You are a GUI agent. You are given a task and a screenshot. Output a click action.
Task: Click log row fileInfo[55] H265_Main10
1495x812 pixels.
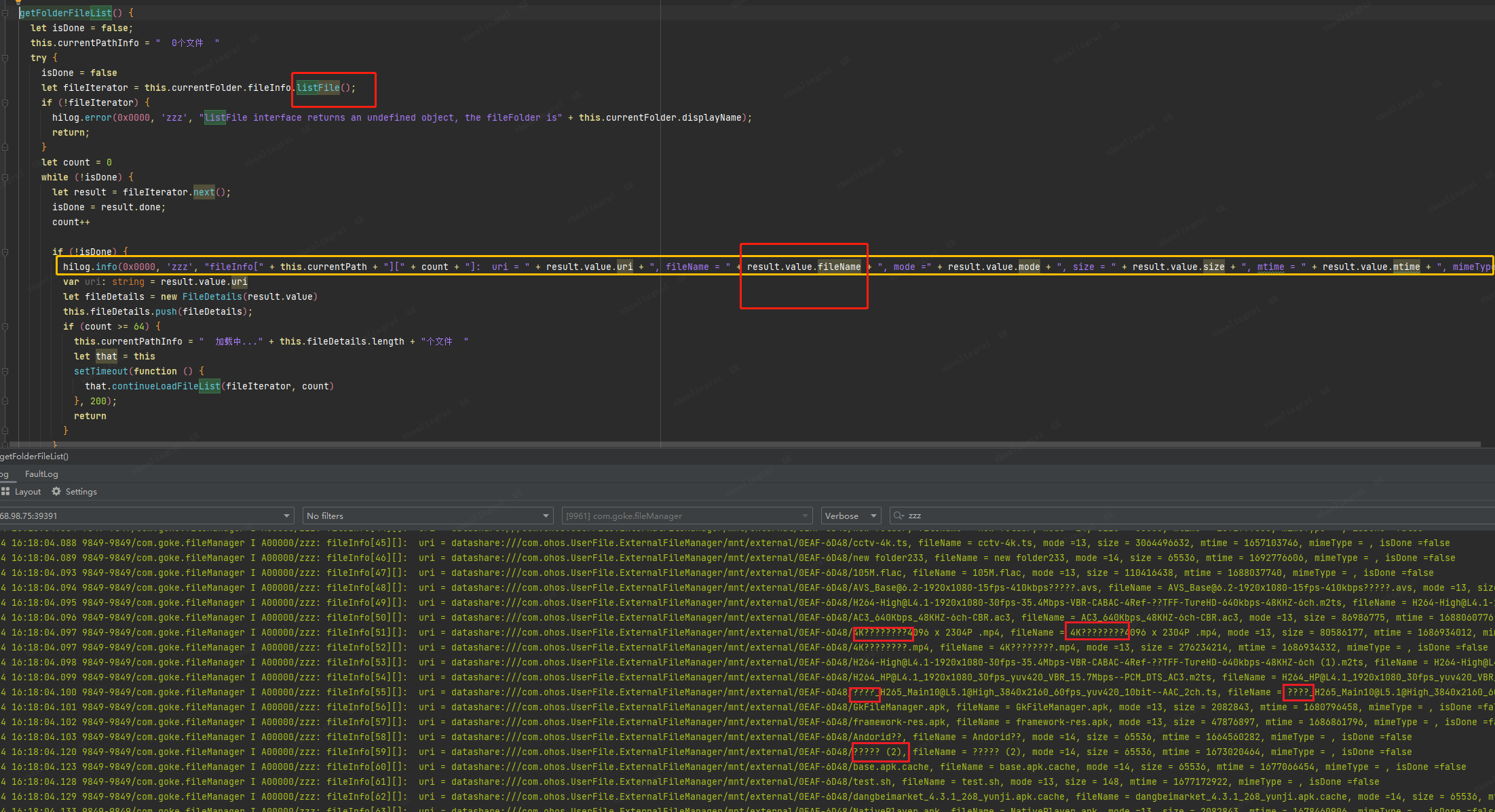tap(747, 692)
